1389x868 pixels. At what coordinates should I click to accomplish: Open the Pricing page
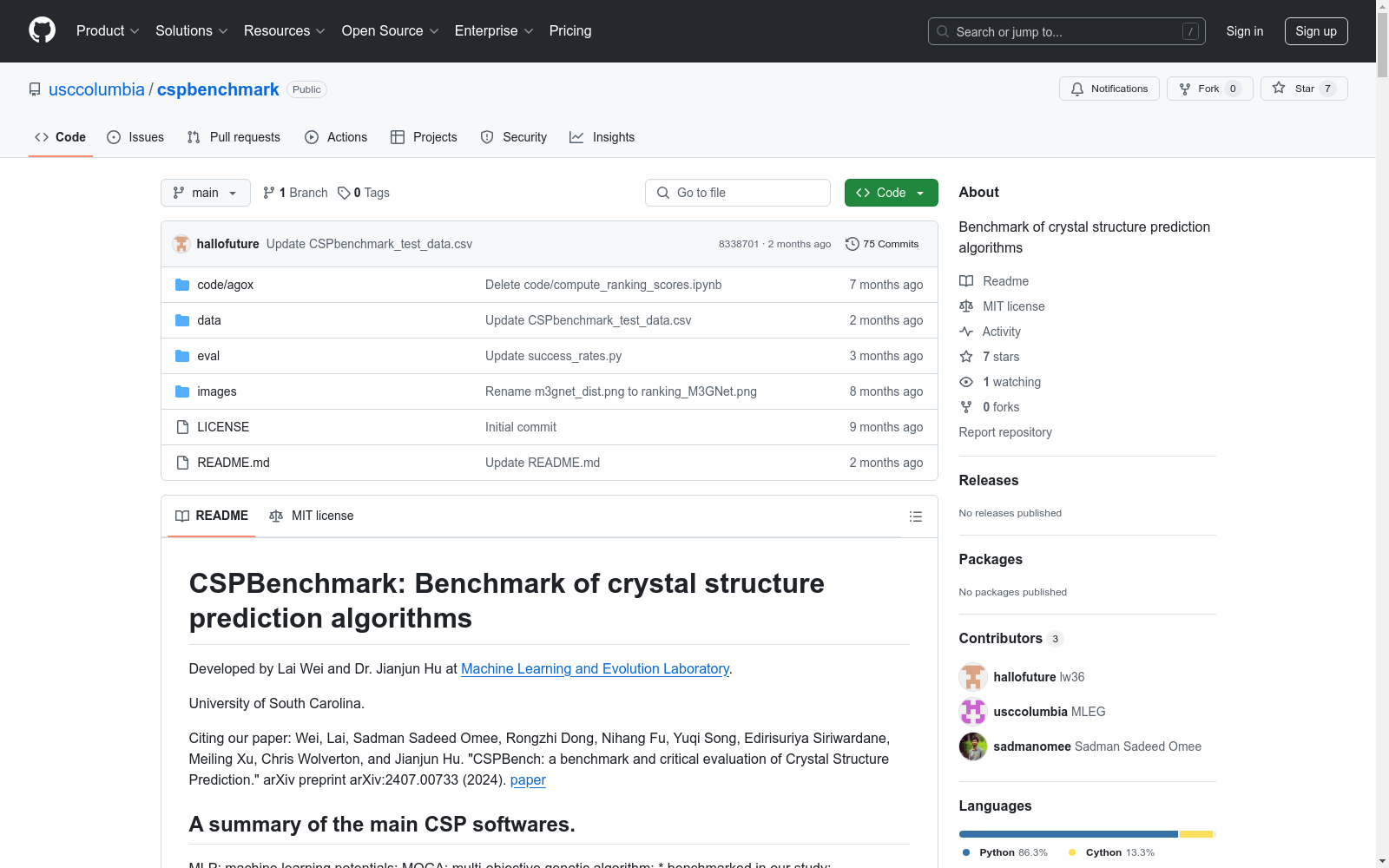pos(570,31)
